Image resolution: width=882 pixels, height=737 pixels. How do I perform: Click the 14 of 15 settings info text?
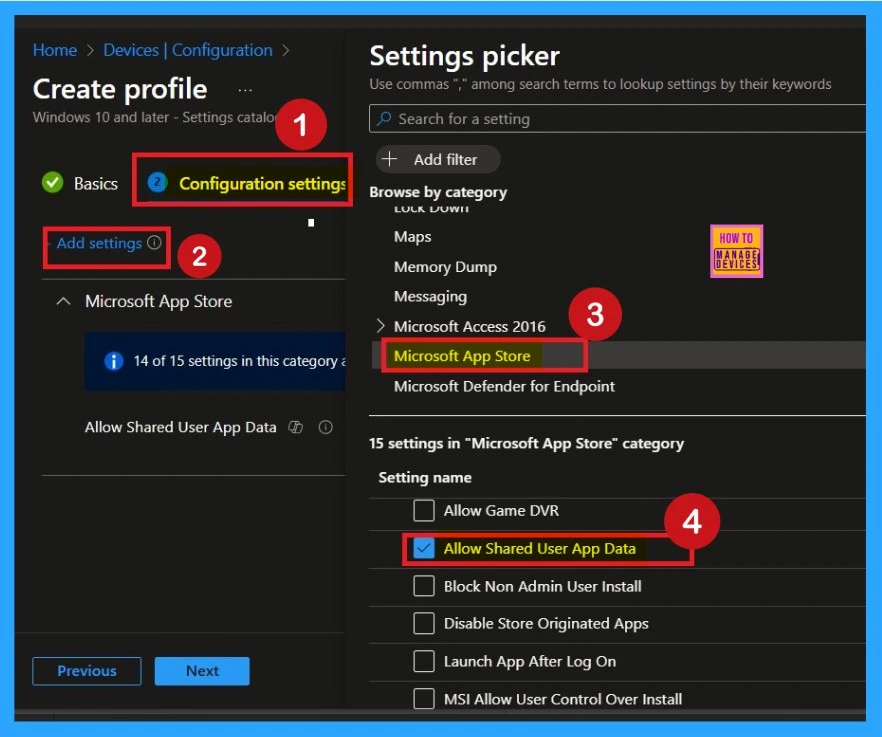(x=240, y=361)
